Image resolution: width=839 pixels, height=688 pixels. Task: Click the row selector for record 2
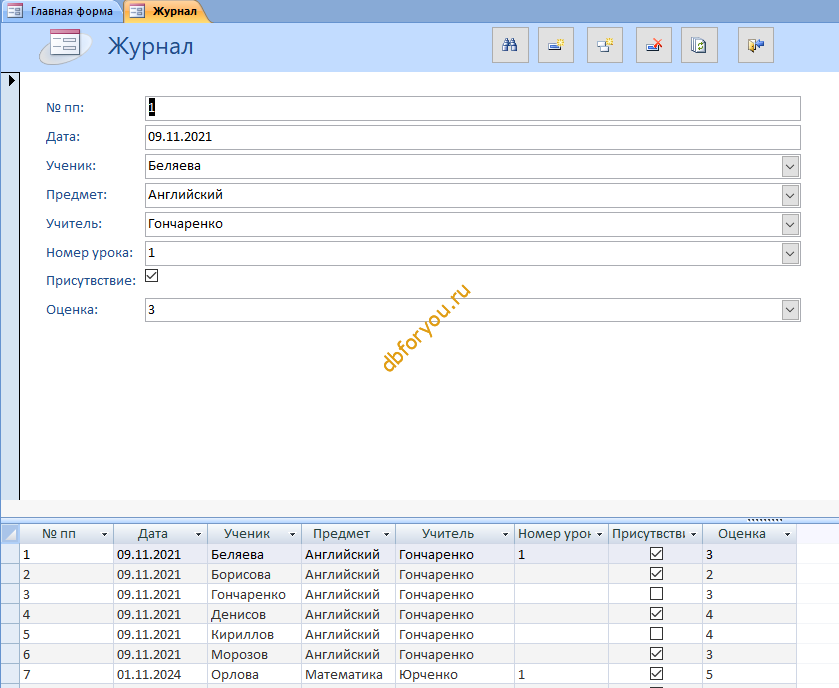point(10,574)
